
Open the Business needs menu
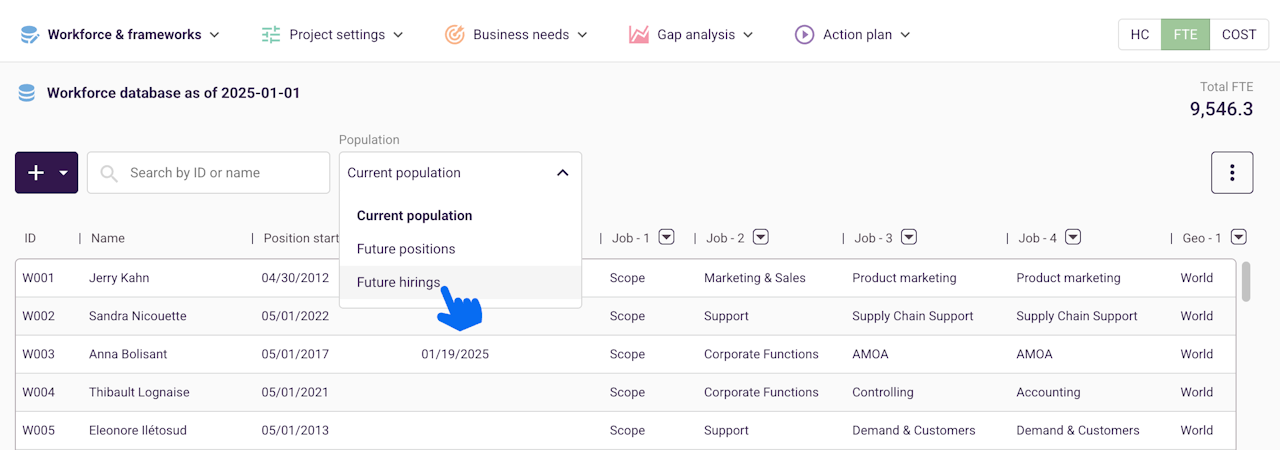(x=520, y=35)
